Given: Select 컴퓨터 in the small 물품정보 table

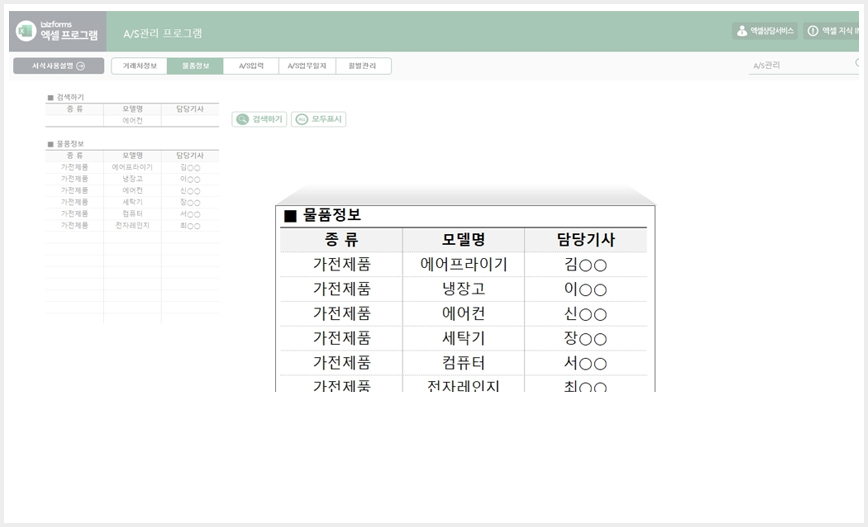Looking at the screenshot, I should [x=132, y=214].
